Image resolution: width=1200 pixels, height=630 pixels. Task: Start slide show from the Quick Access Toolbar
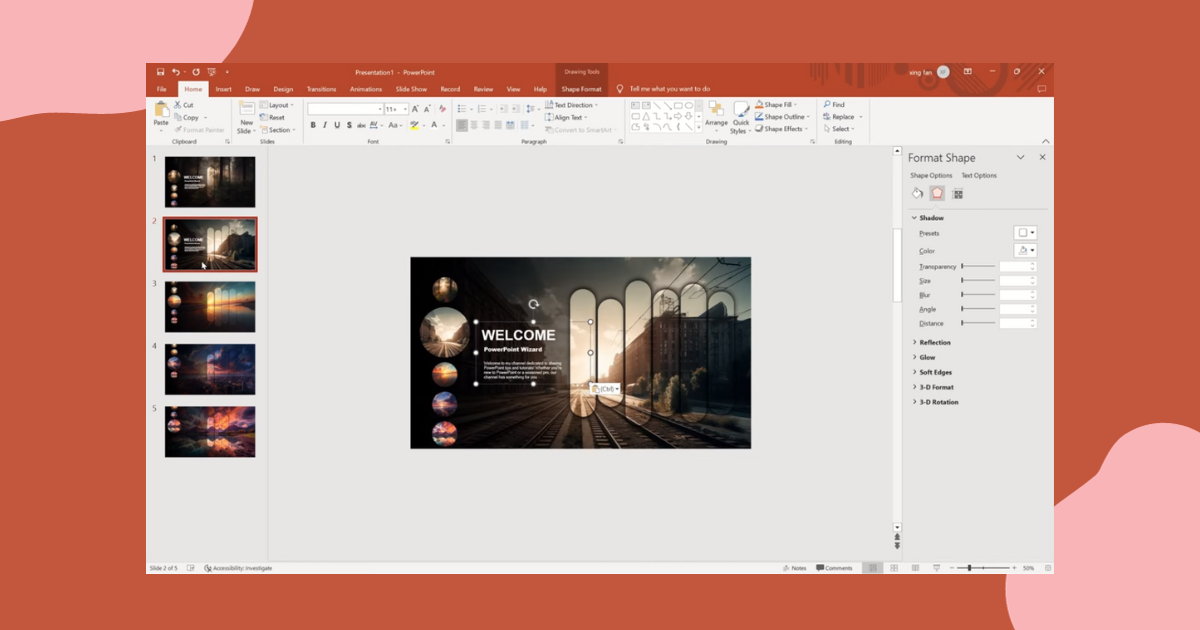[210, 72]
